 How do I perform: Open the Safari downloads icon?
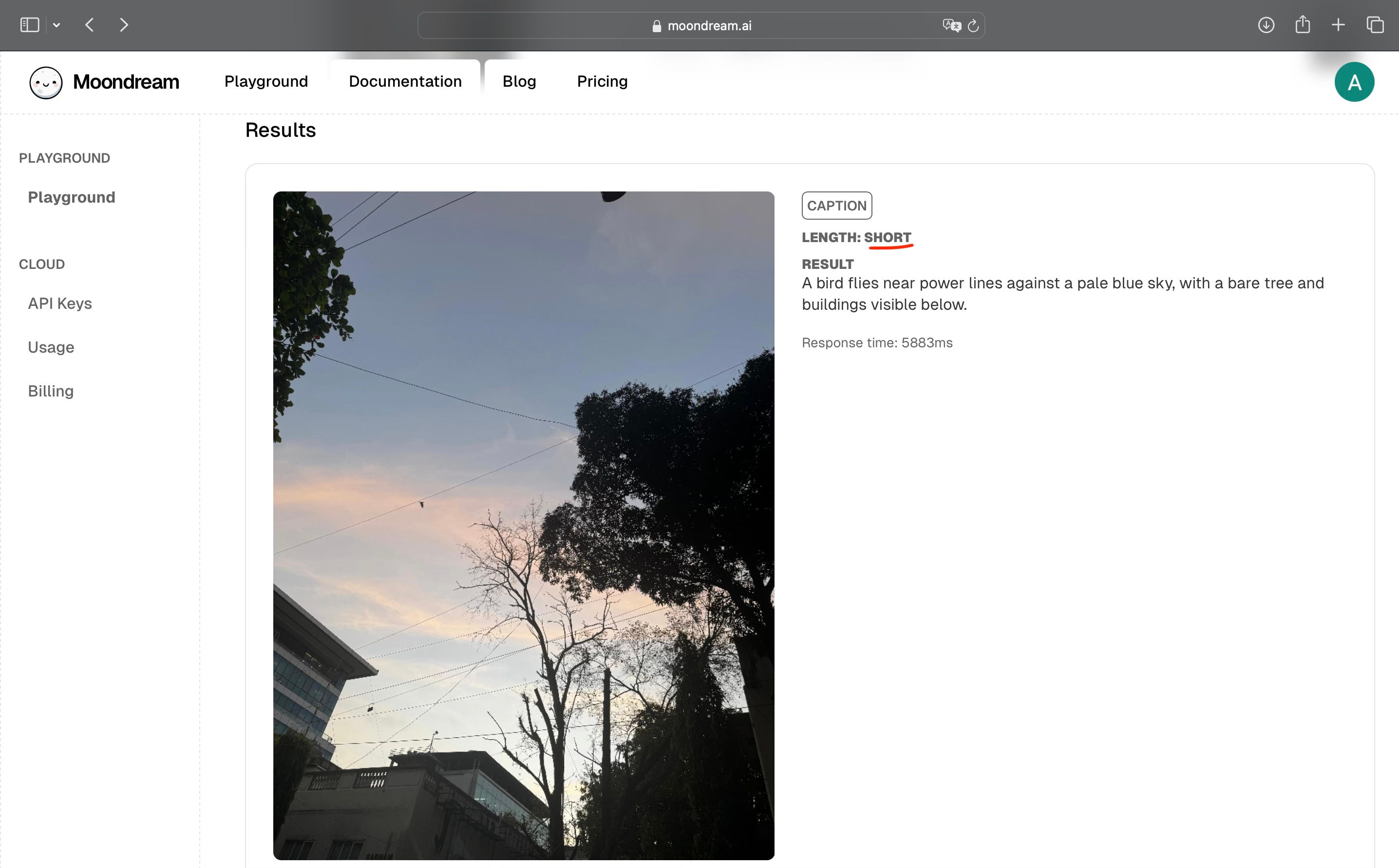pyautogui.click(x=1266, y=25)
